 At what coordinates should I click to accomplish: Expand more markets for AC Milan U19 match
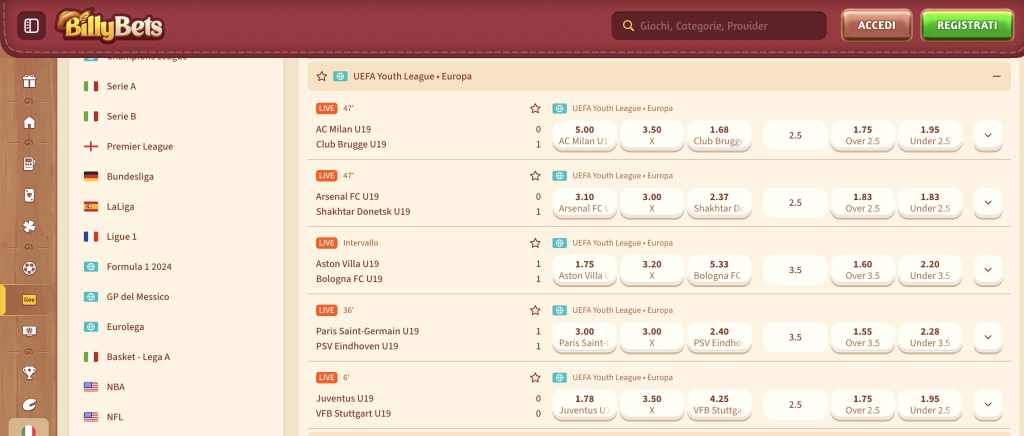click(x=987, y=135)
